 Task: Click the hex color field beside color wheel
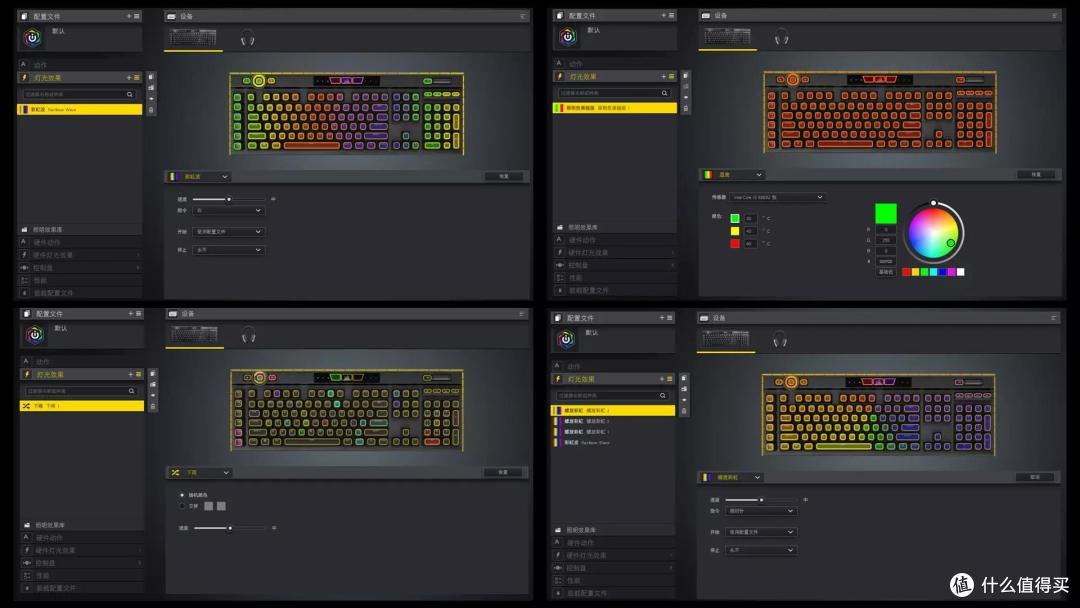[x=886, y=262]
